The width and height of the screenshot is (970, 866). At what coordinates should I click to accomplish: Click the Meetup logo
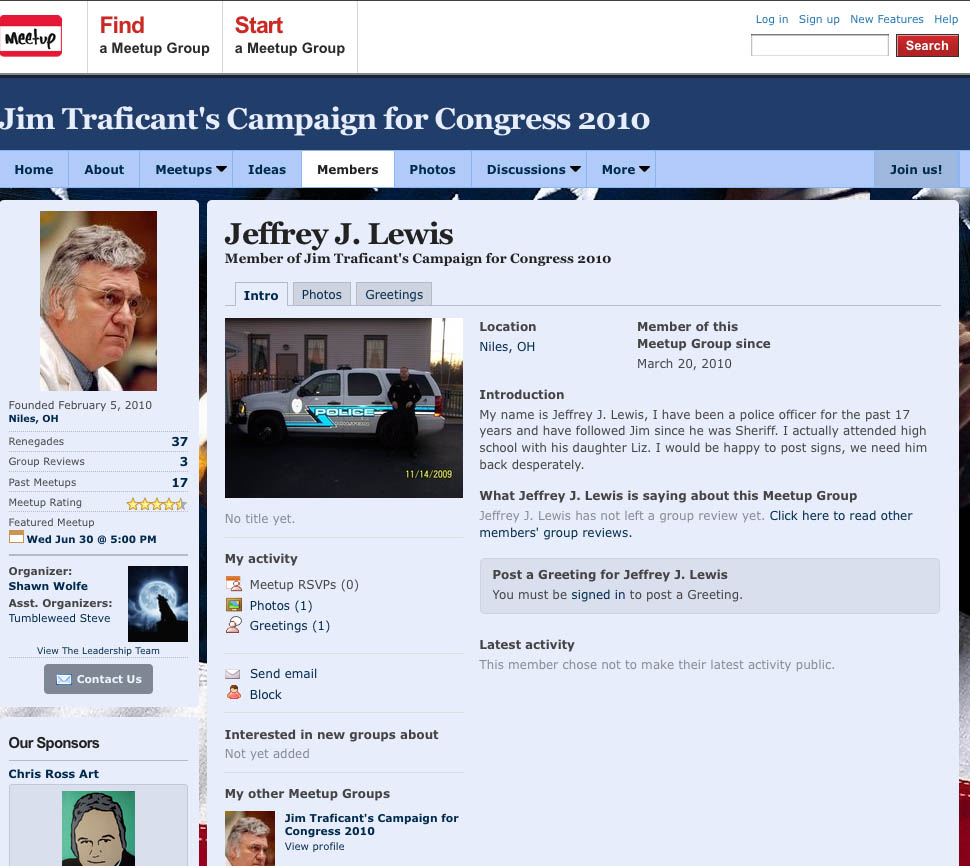coord(31,36)
